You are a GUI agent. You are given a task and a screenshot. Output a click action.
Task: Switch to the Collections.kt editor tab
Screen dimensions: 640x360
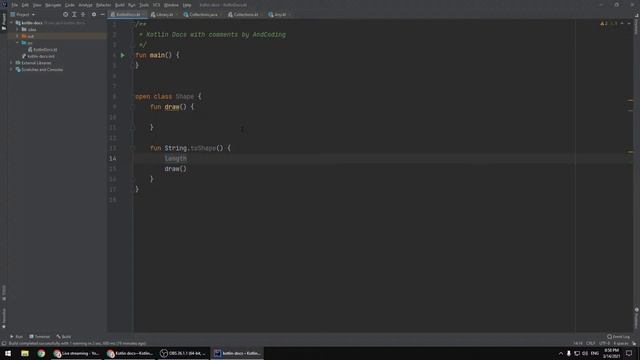click(x=245, y=15)
